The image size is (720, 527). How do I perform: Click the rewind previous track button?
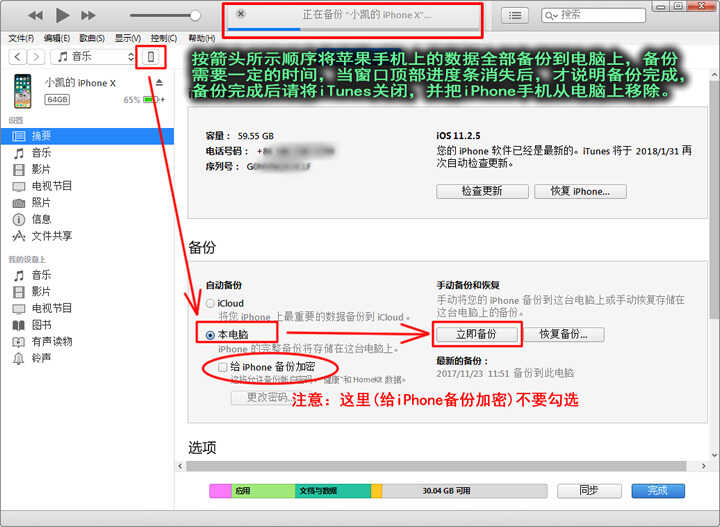pos(35,16)
